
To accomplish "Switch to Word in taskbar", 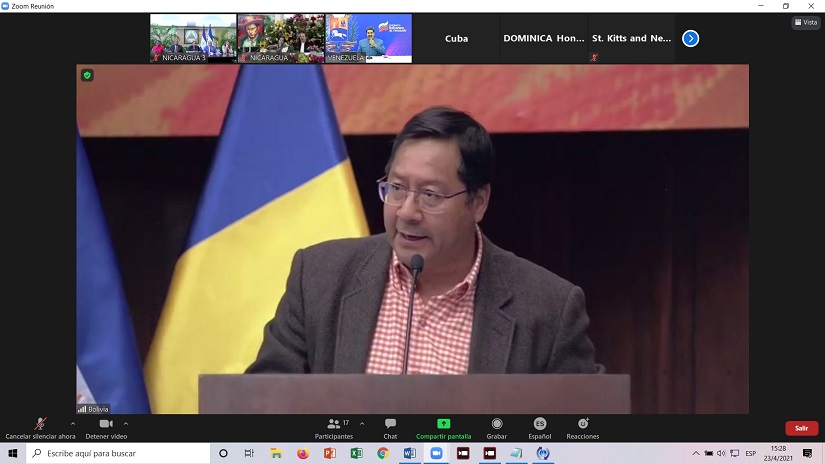I will [410, 453].
